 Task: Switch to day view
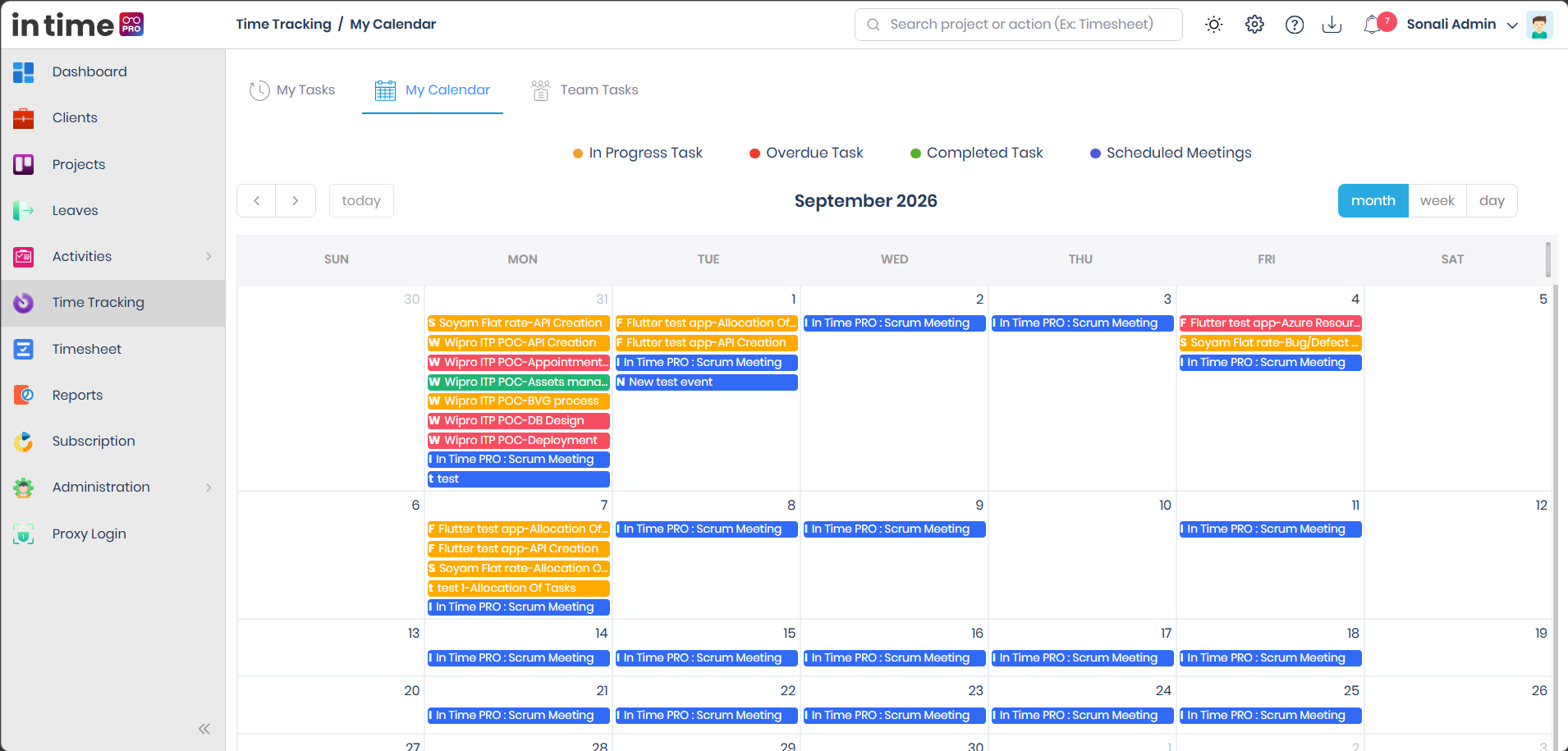tap(1492, 201)
